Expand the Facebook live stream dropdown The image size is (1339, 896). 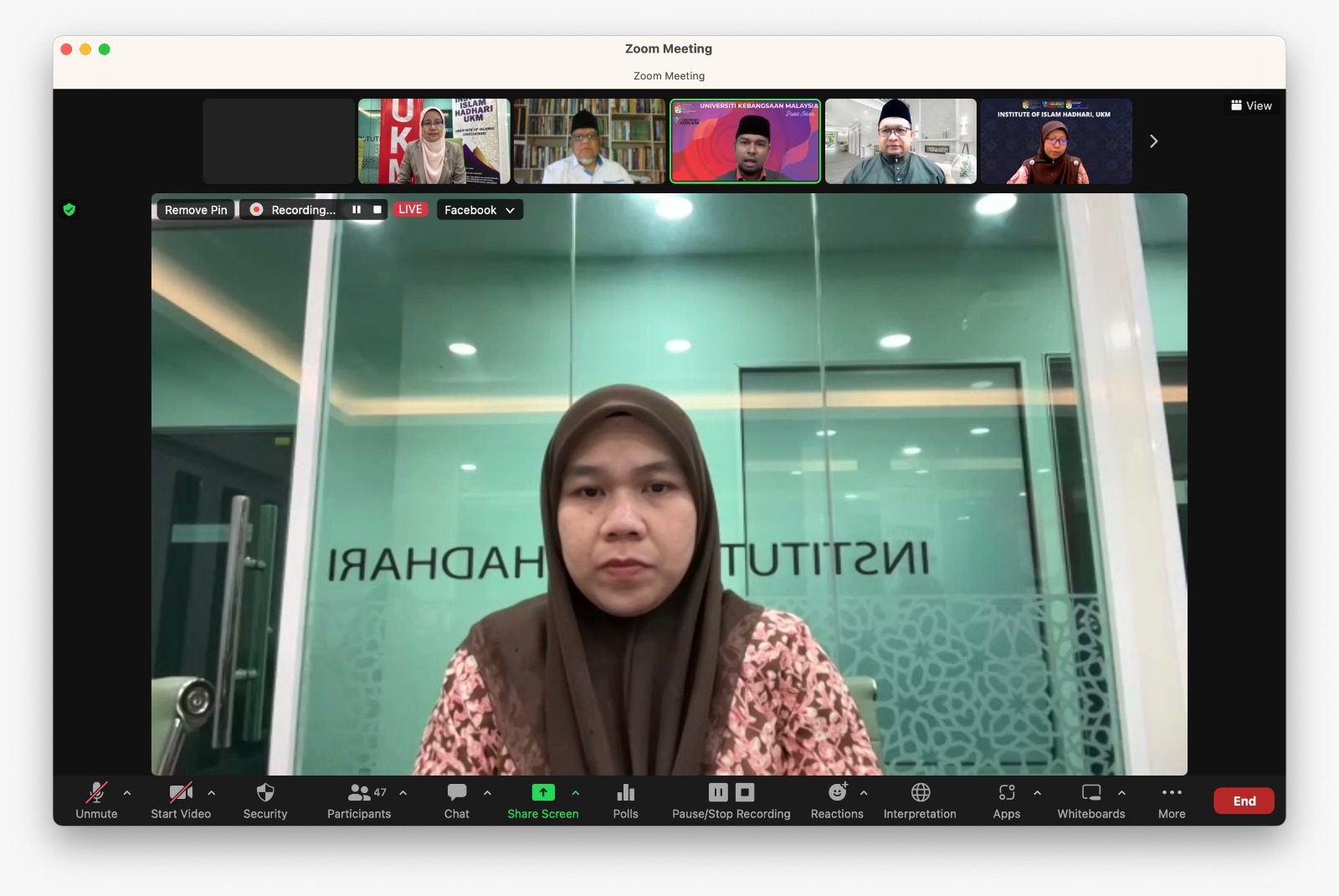pos(480,210)
